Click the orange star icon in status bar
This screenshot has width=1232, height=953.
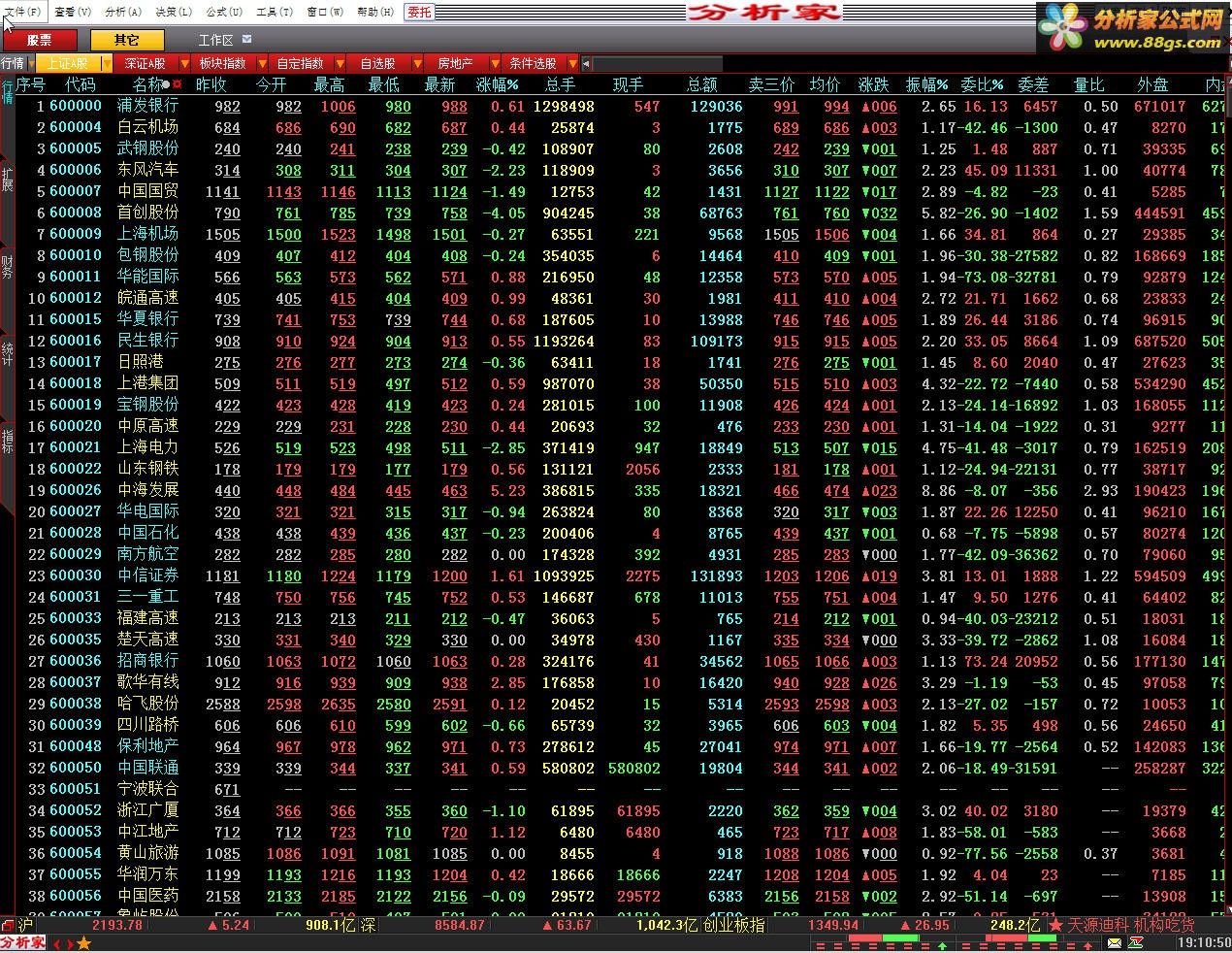pyautogui.click(x=84, y=943)
